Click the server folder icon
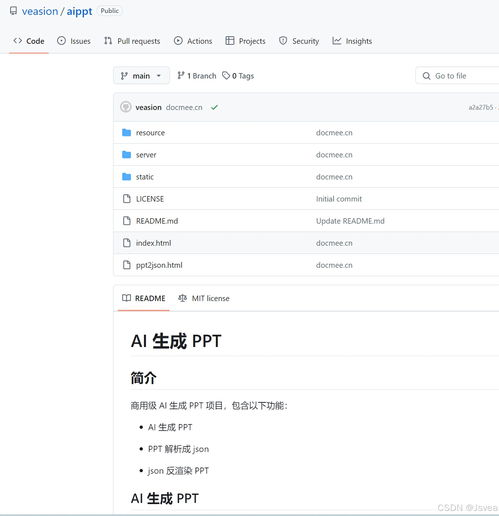 126,155
